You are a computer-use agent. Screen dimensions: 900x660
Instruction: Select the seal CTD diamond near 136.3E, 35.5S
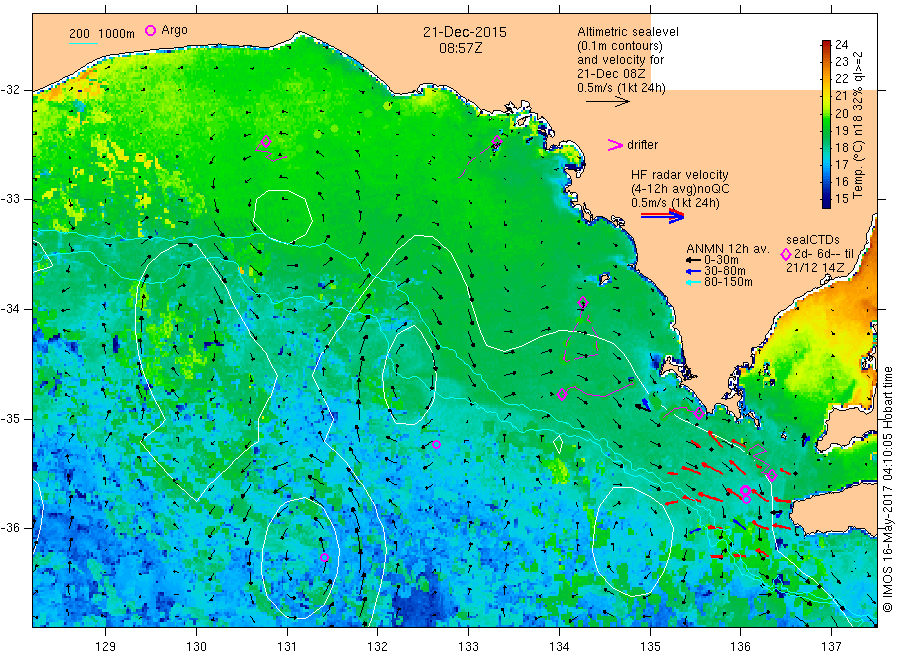point(772,475)
